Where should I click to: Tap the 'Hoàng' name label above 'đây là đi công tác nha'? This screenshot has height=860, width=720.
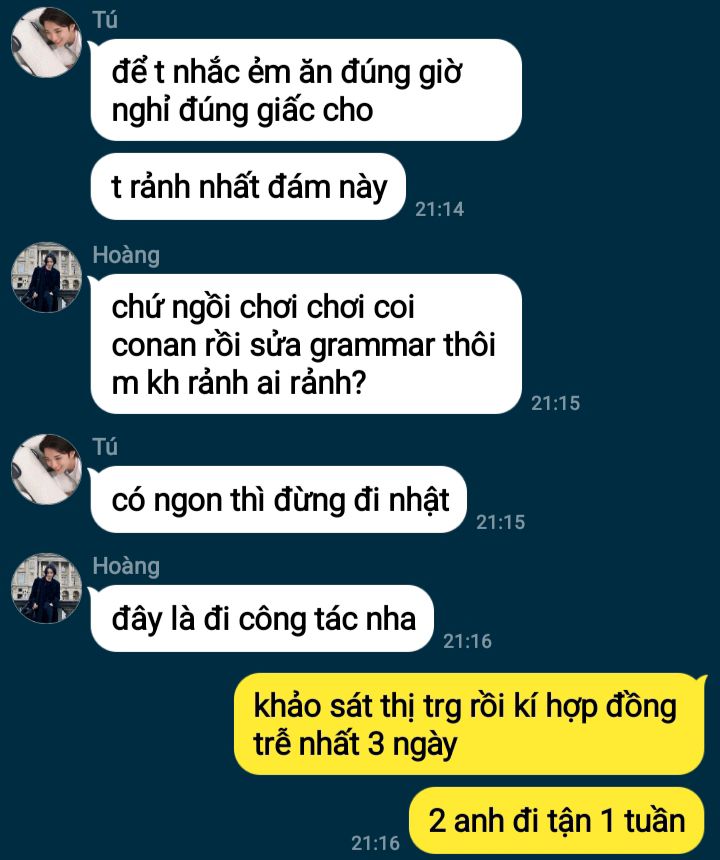[126, 567]
